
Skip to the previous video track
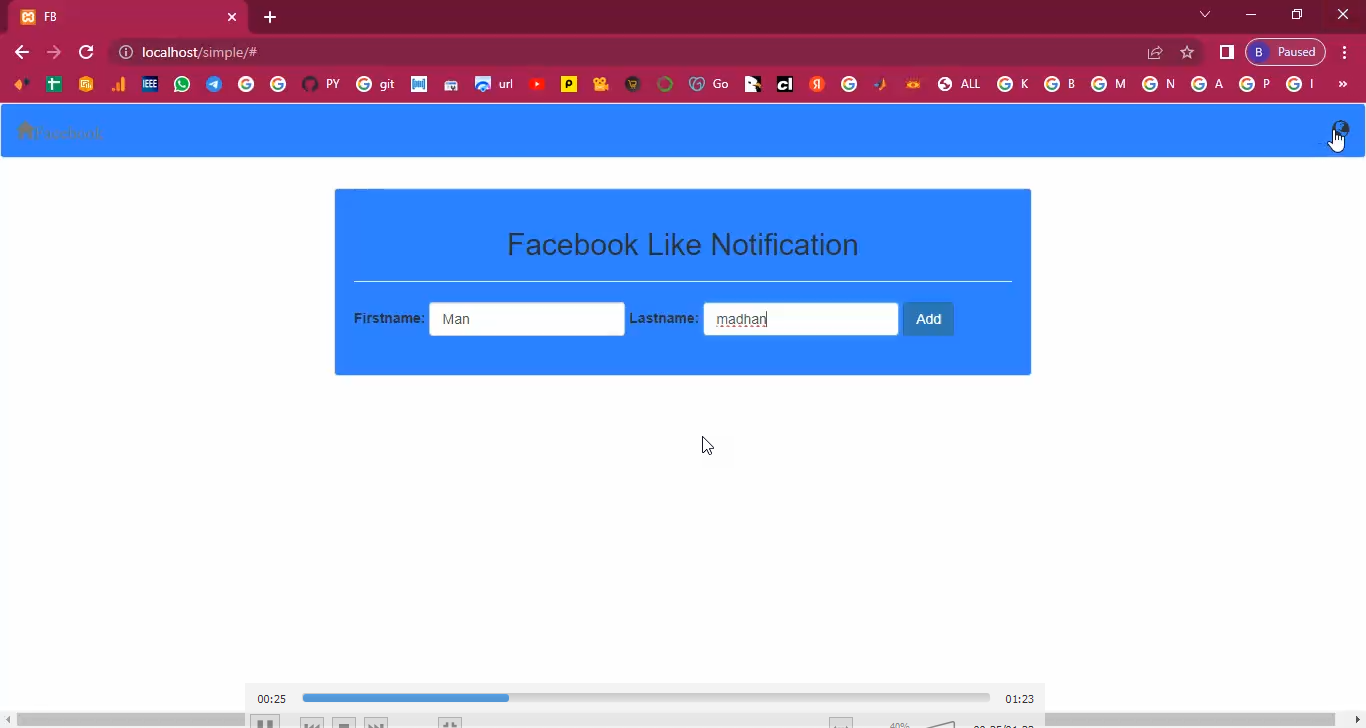click(x=312, y=723)
